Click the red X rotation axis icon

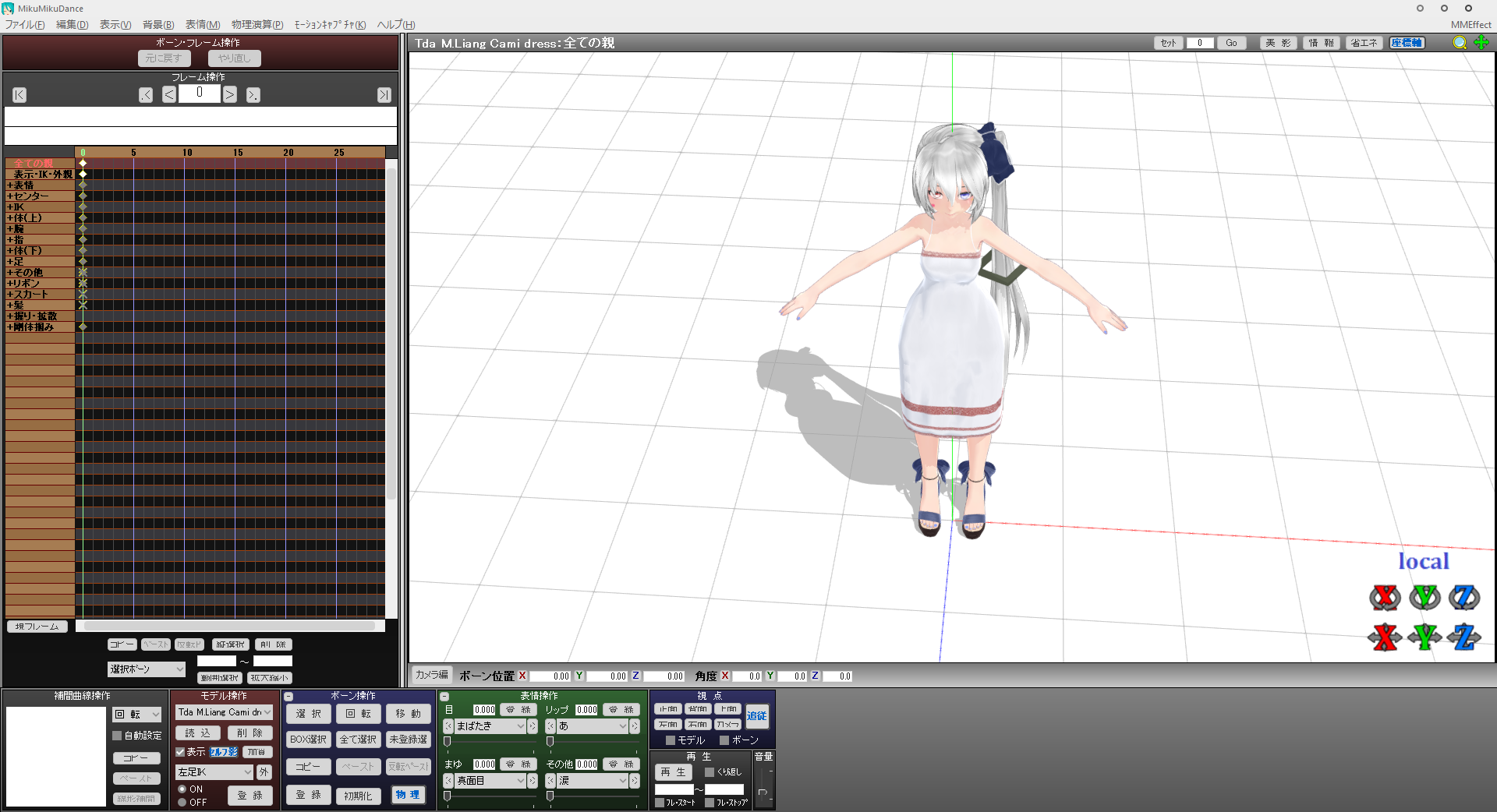click(x=1385, y=598)
